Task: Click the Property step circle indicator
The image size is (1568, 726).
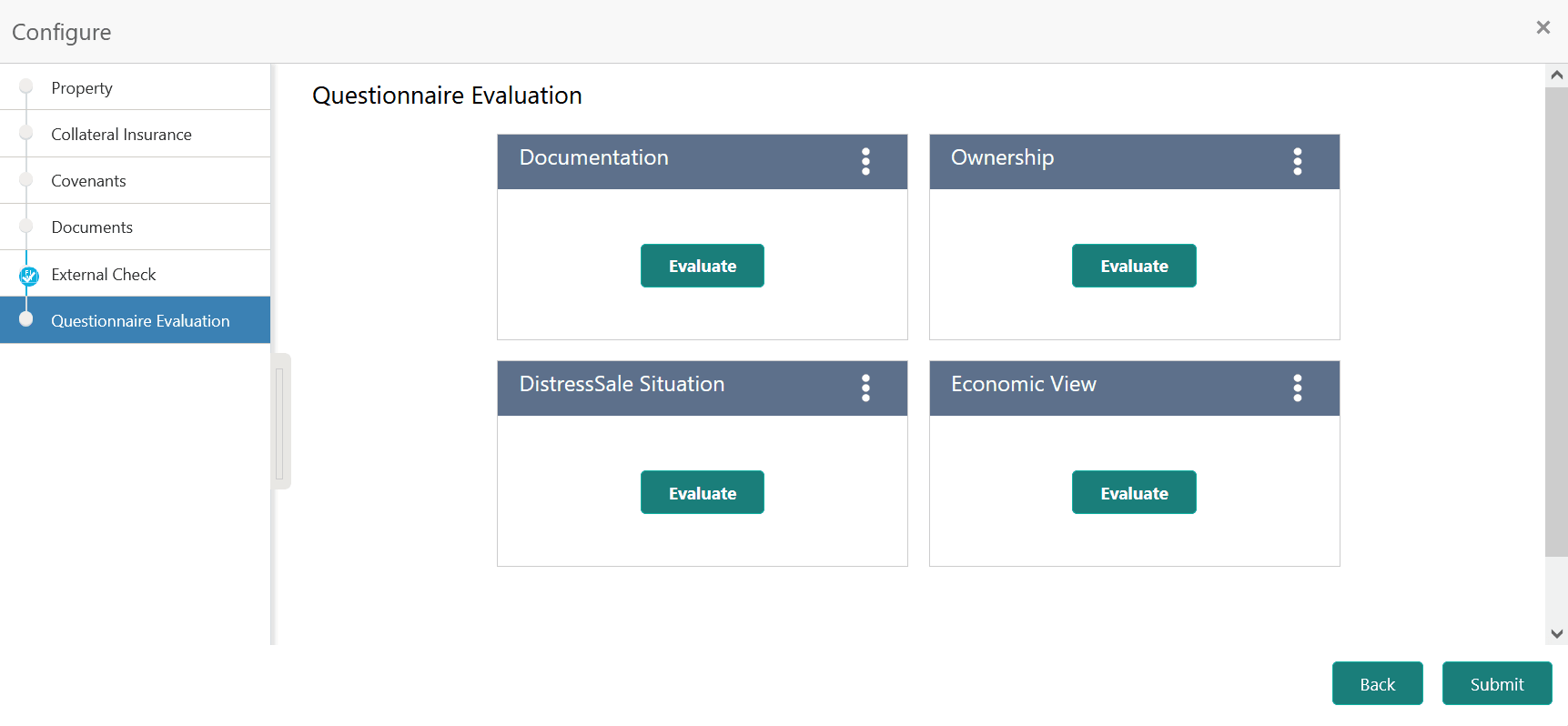Action: pos(27,86)
